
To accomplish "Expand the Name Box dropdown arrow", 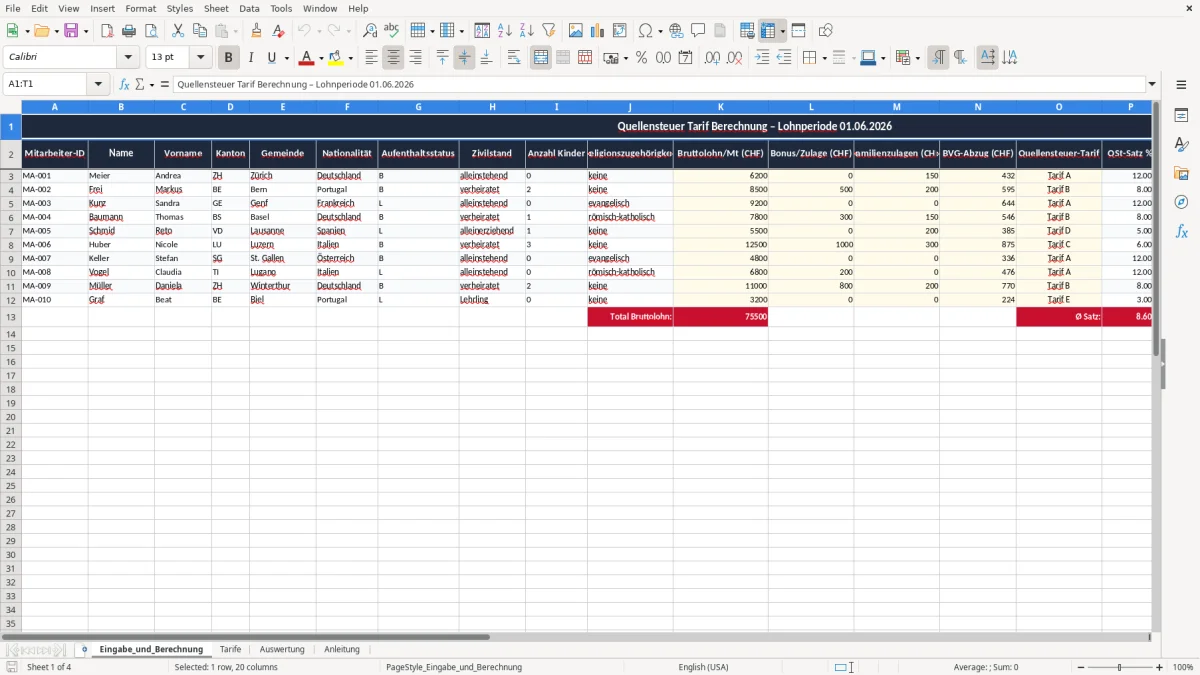I will [x=98, y=84].
